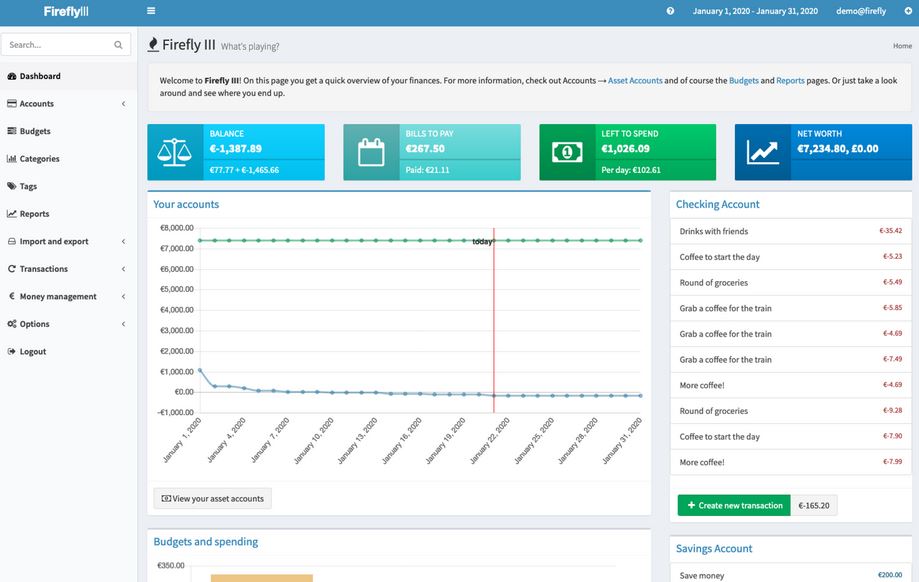The width and height of the screenshot is (919, 582).
Task: Click blue line first point near €1,000.00
Action: [x=200, y=370]
